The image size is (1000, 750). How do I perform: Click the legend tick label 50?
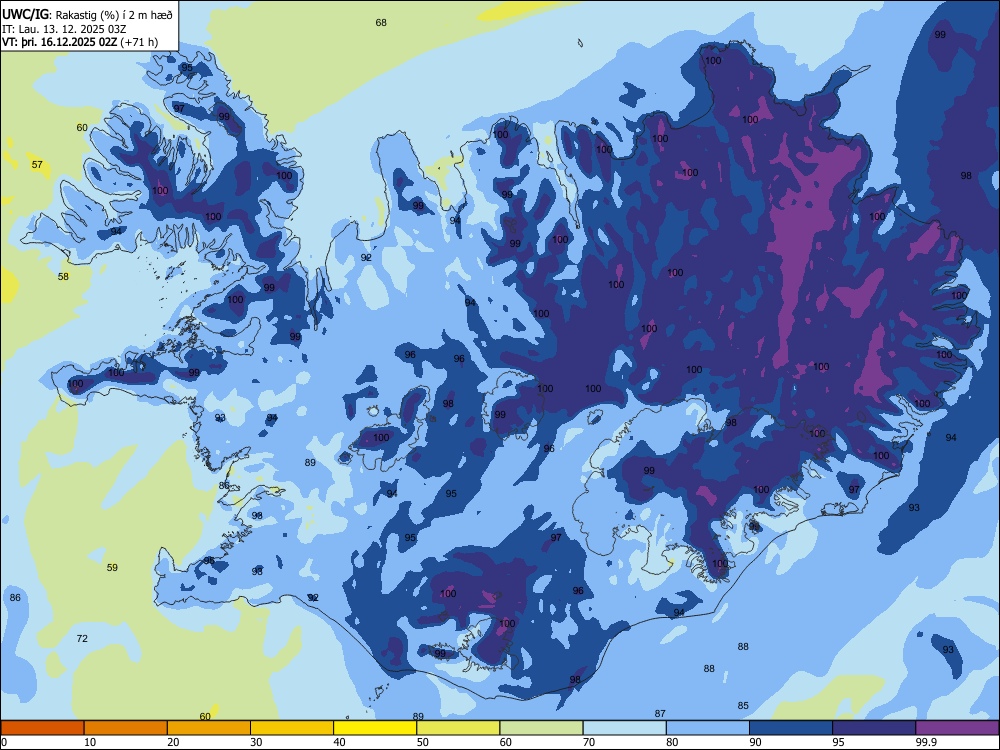click(x=423, y=742)
